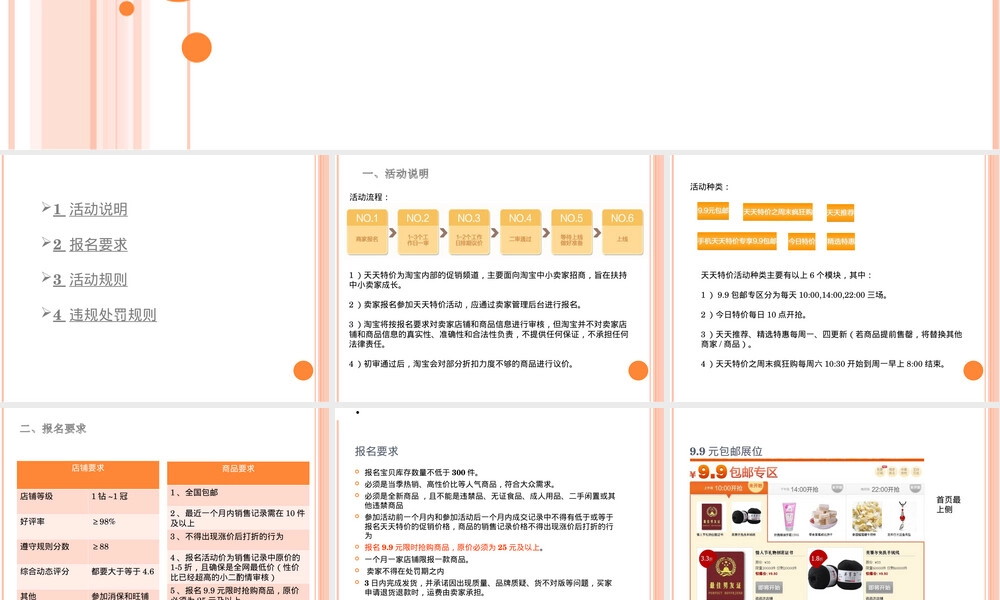Click the '活动流程：' label
1000x600 pixels.
(x=369, y=197)
